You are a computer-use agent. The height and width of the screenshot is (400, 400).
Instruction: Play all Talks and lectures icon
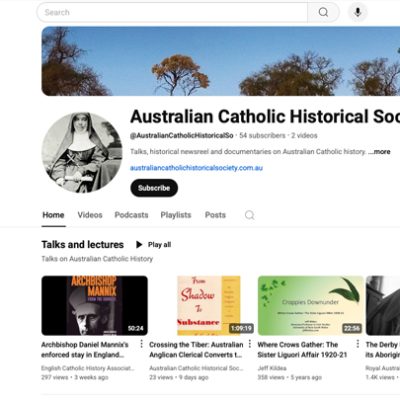139,245
